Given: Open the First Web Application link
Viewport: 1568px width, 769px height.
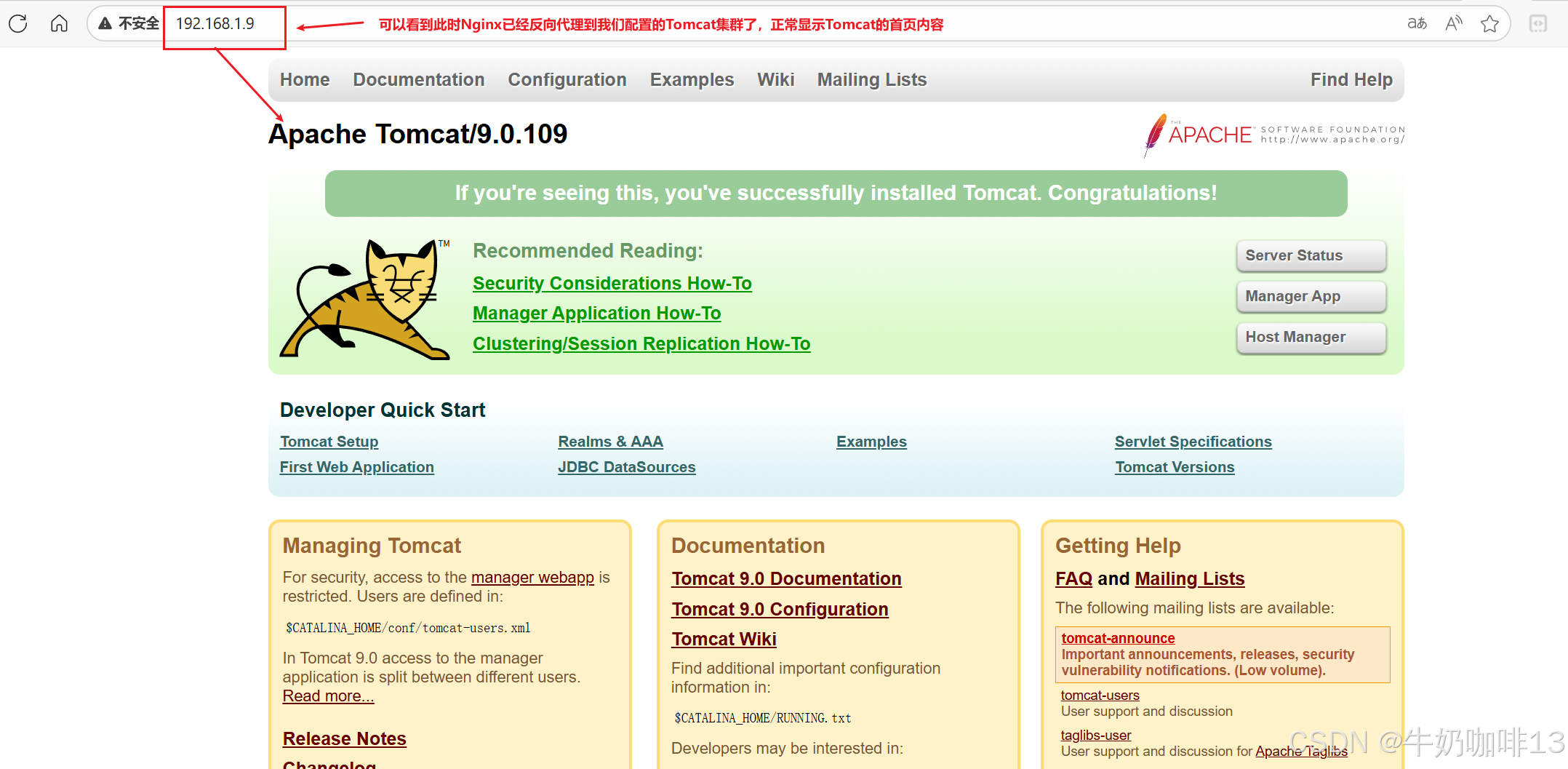Looking at the screenshot, I should click(357, 467).
